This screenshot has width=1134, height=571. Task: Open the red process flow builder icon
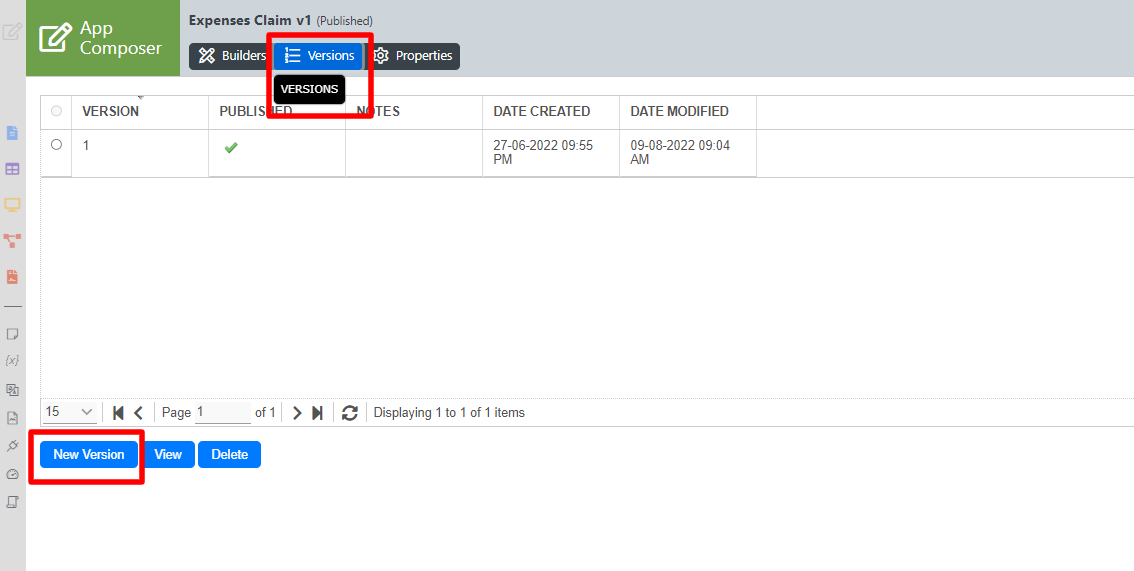(12, 240)
